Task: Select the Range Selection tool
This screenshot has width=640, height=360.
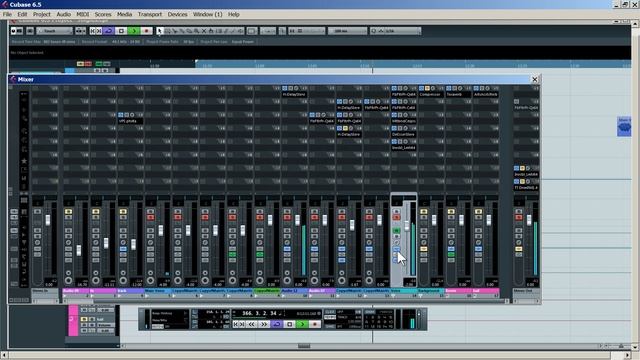Action: click(167, 31)
